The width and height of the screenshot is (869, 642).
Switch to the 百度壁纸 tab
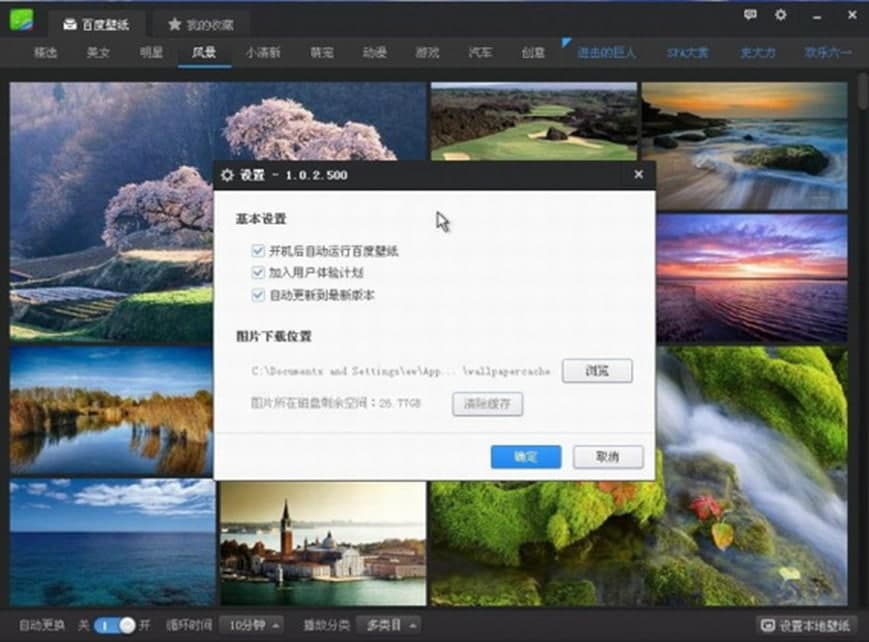coord(96,23)
